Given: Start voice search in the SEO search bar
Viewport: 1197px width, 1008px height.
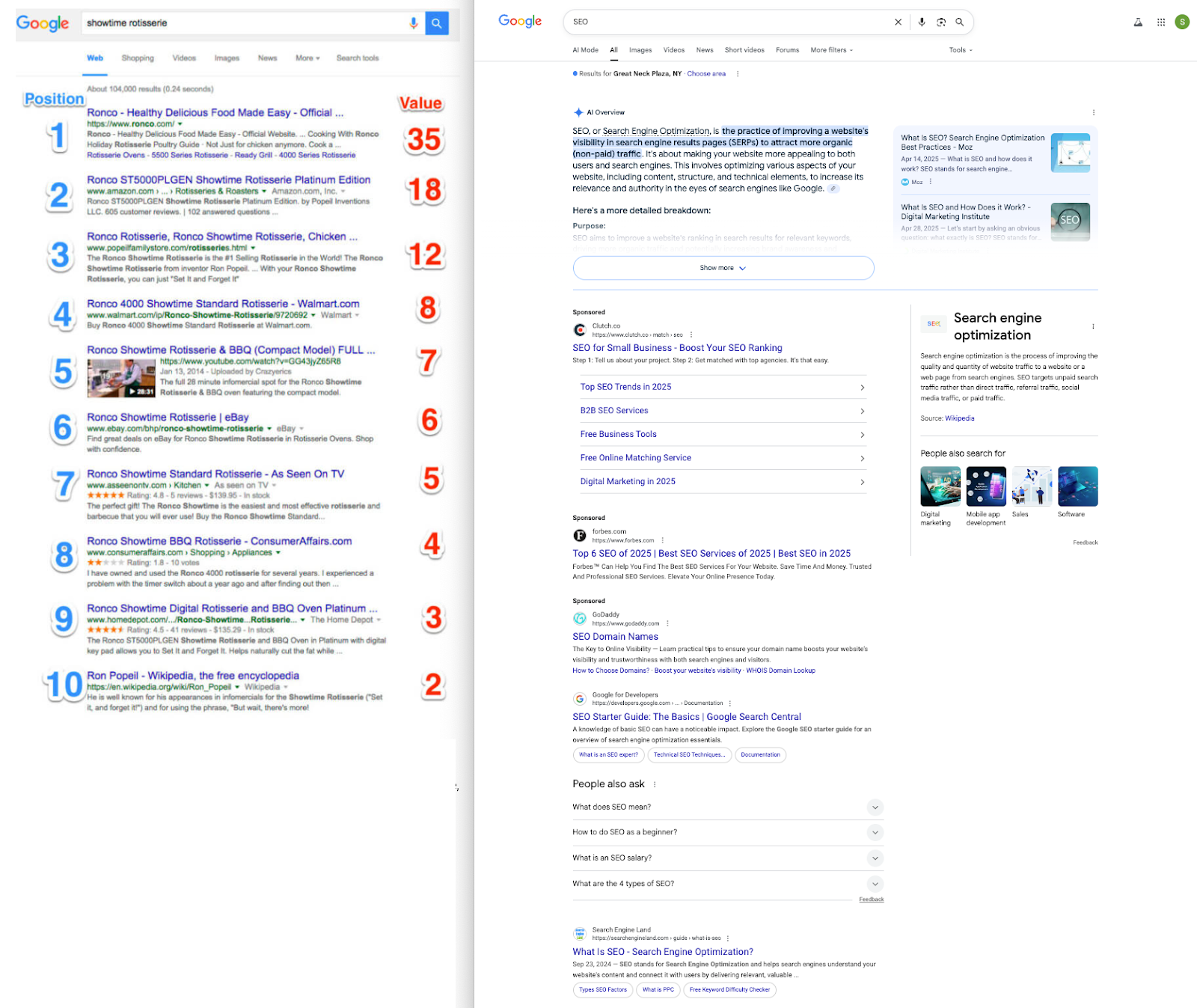Looking at the screenshot, I should pyautogui.click(x=922, y=22).
